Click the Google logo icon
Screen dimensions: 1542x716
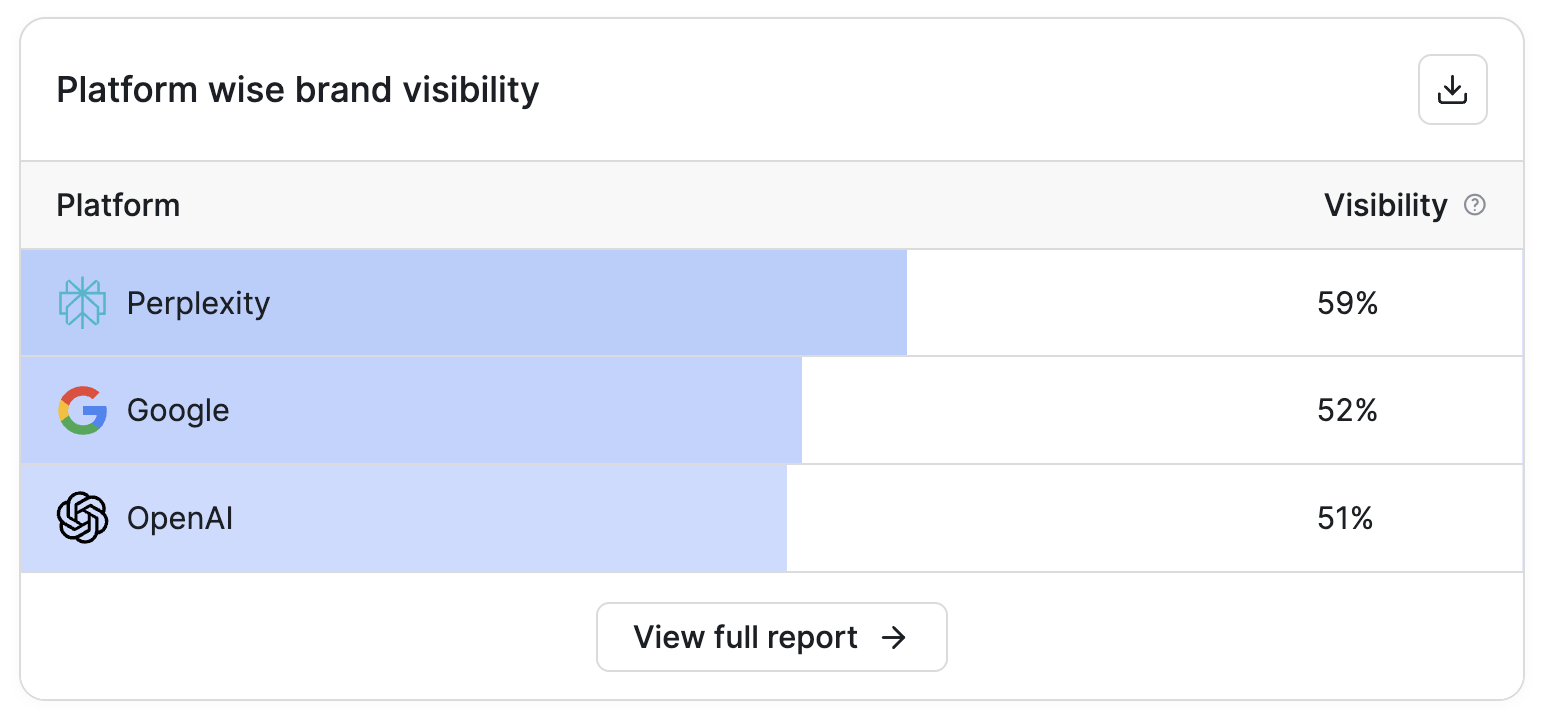[x=82, y=410]
